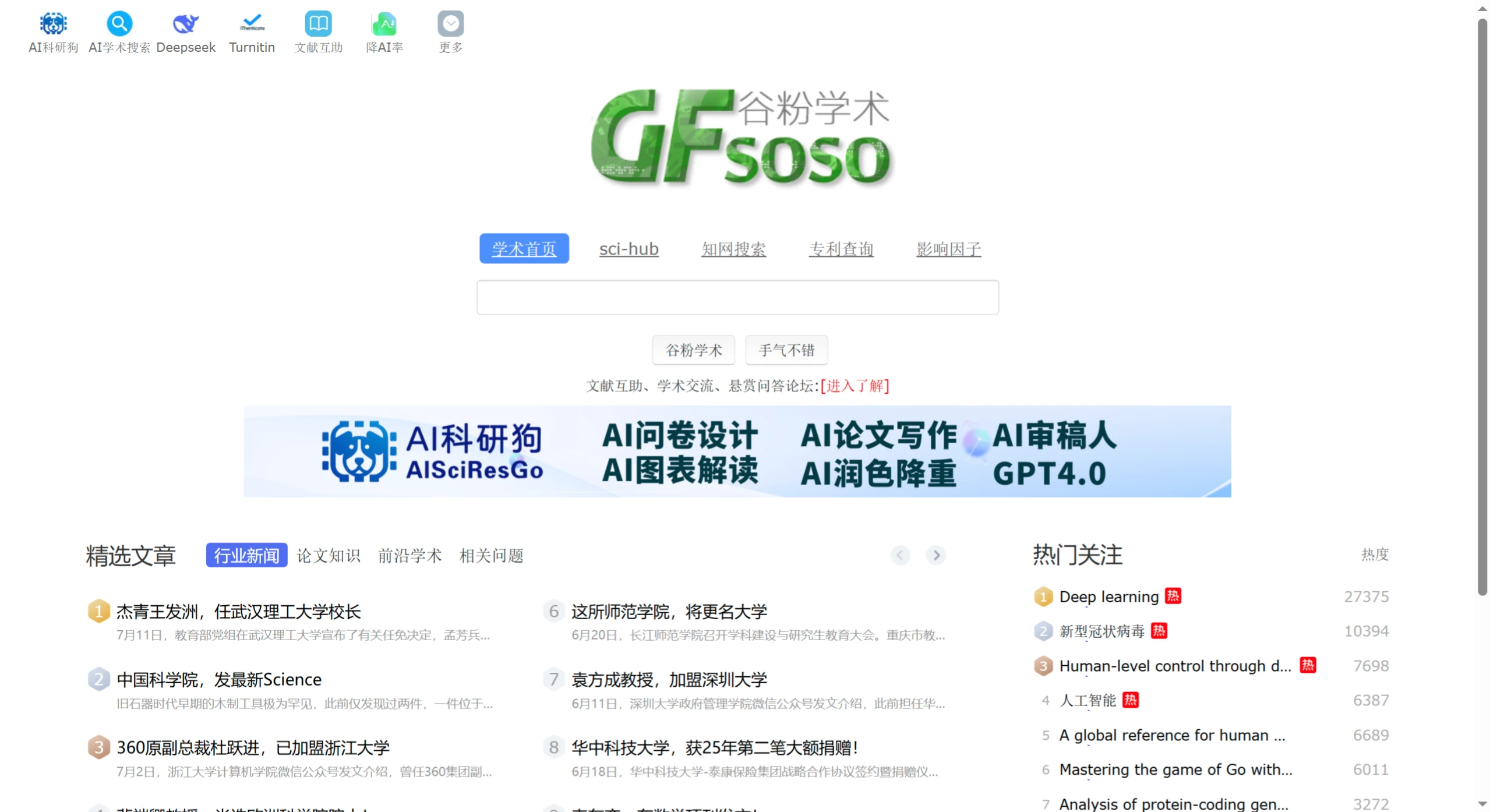Open hot topic 人工智能
The width and height of the screenshot is (1490, 812).
click(1088, 700)
